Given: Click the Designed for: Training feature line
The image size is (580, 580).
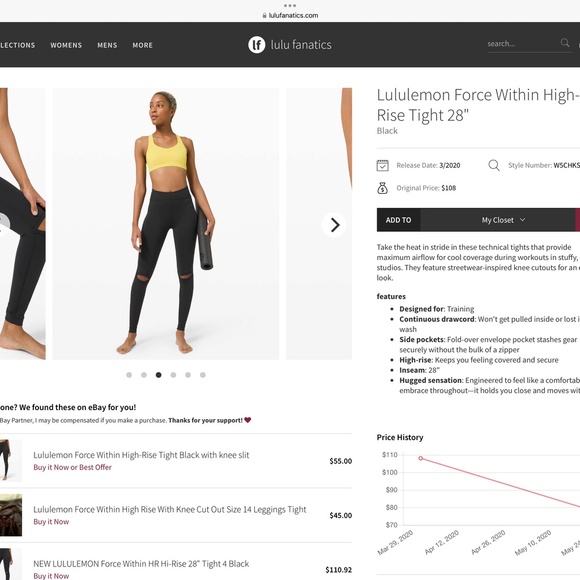Looking at the screenshot, I should [436, 309].
